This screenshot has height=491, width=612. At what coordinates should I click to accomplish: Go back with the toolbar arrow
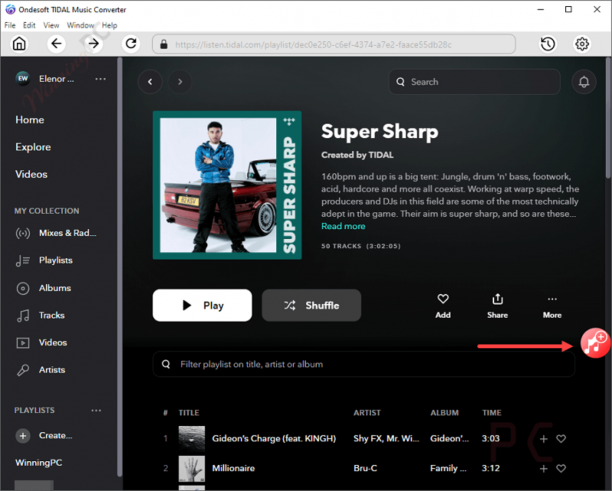[x=56, y=44]
